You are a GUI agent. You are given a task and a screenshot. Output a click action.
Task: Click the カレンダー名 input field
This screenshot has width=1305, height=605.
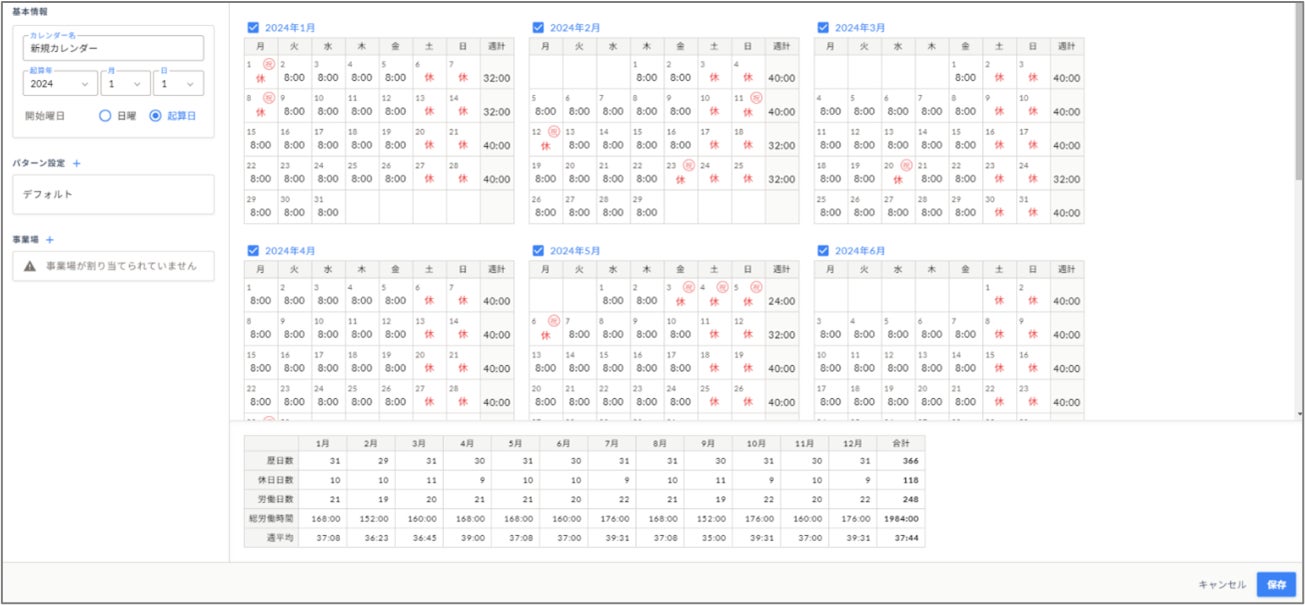[x=114, y=48]
